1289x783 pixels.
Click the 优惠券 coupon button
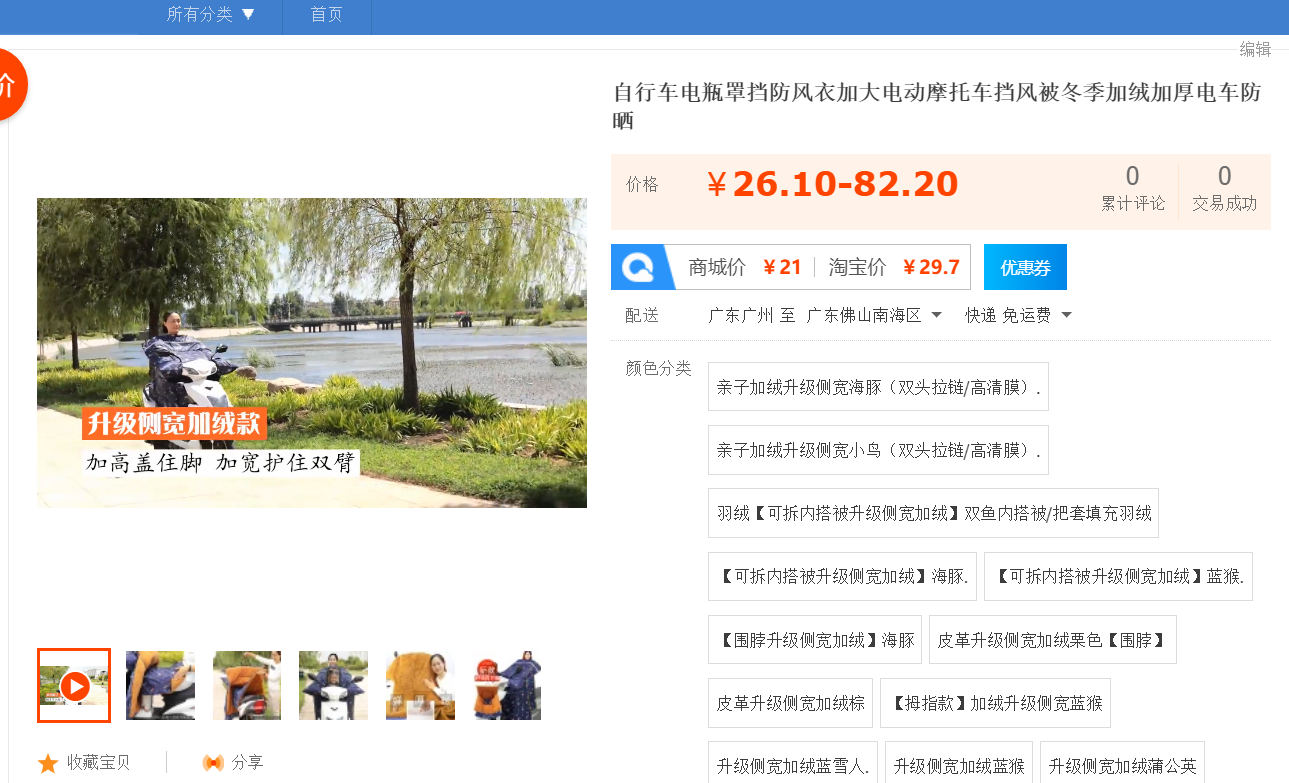[1025, 267]
